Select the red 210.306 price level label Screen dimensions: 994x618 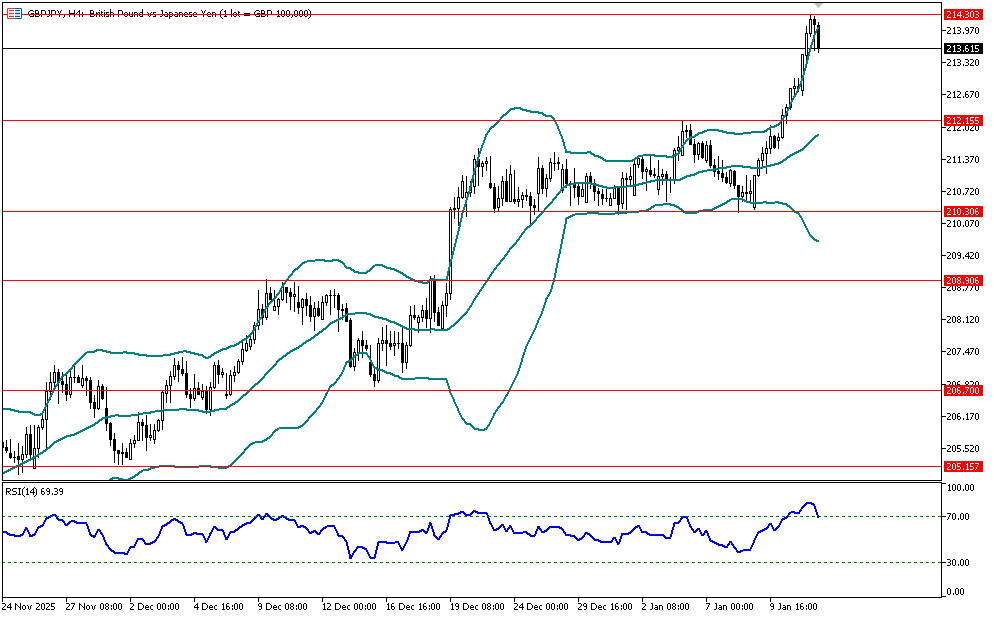pyautogui.click(x=961, y=211)
